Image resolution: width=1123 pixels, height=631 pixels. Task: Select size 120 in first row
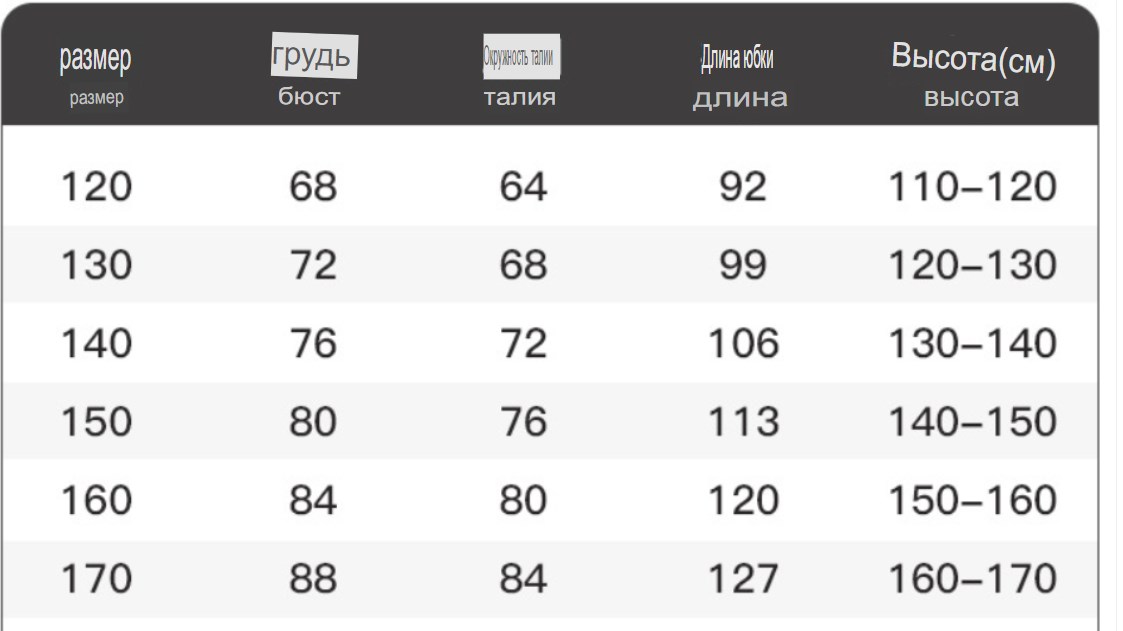click(97, 187)
